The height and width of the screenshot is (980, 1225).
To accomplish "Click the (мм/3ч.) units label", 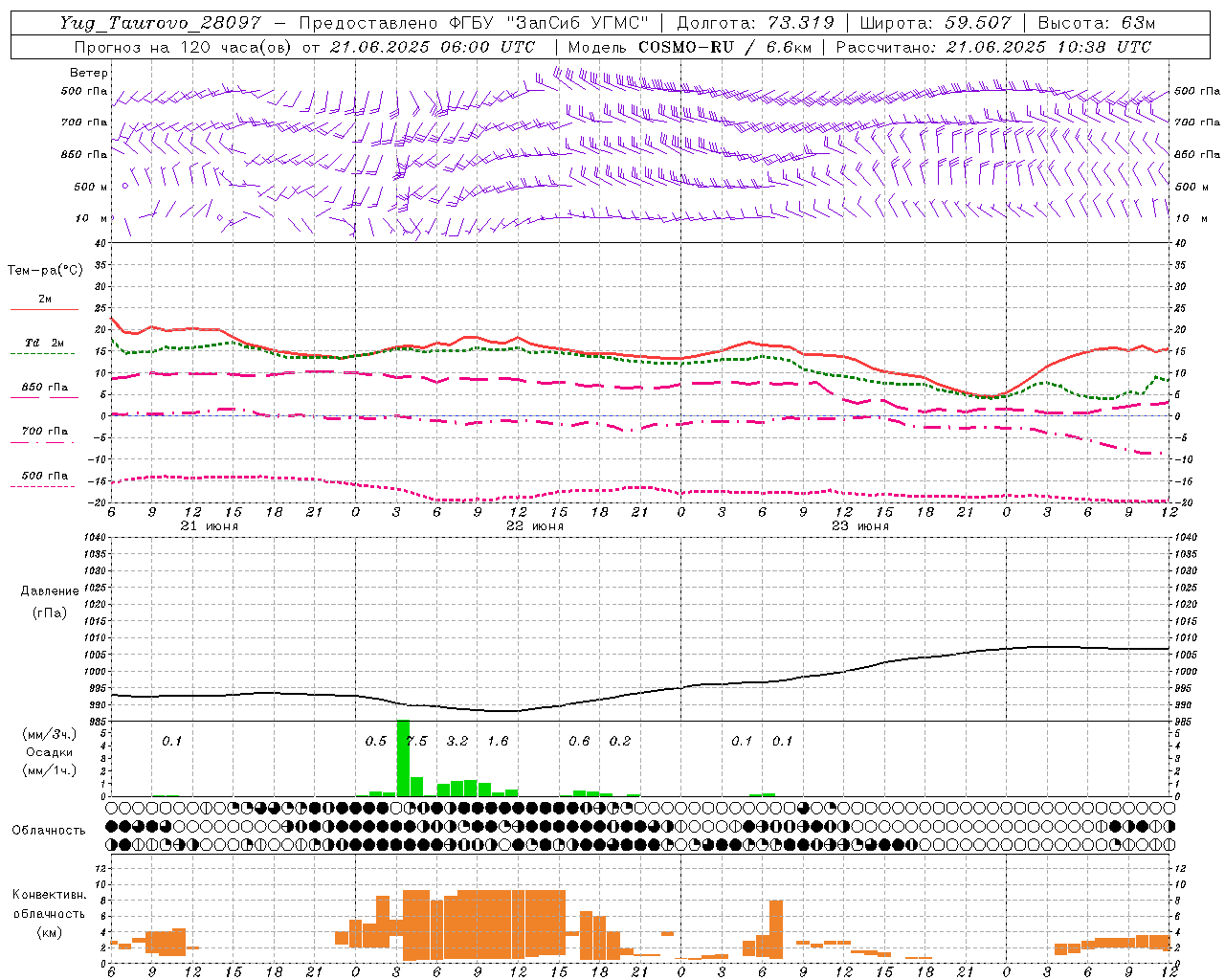I will [x=49, y=735].
